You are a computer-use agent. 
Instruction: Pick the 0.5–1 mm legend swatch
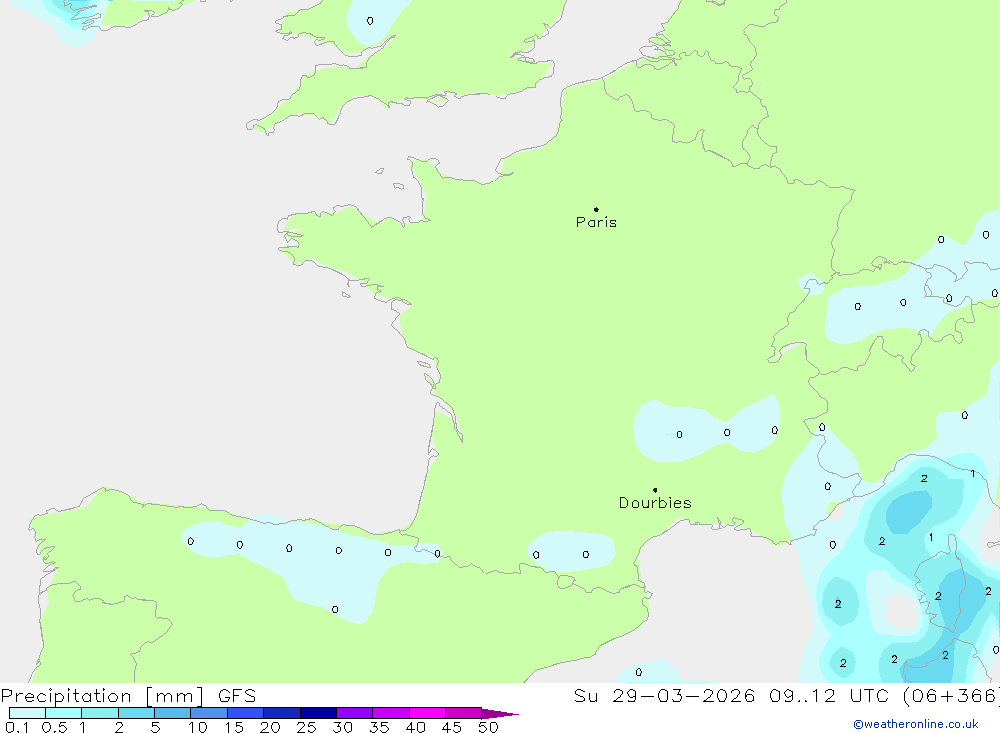pos(63,713)
